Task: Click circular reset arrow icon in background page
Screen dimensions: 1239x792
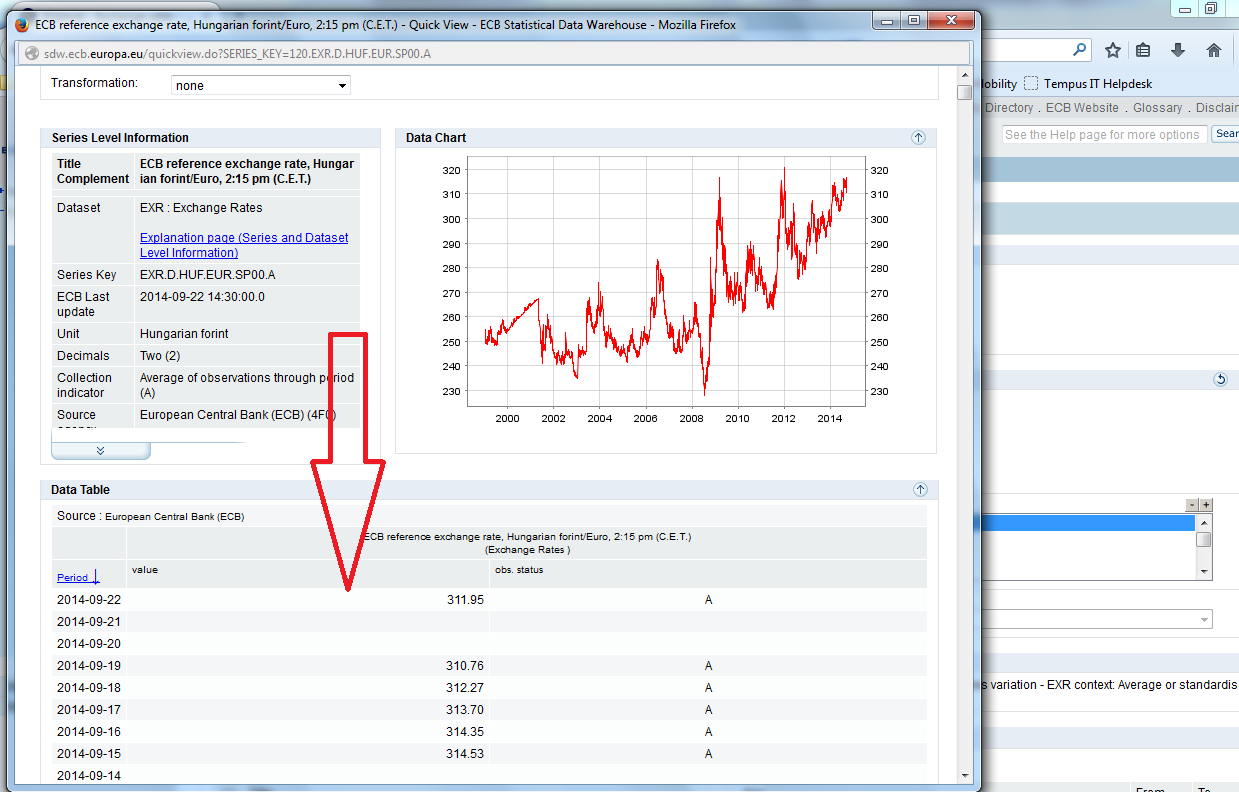Action: pyautogui.click(x=1219, y=379)
